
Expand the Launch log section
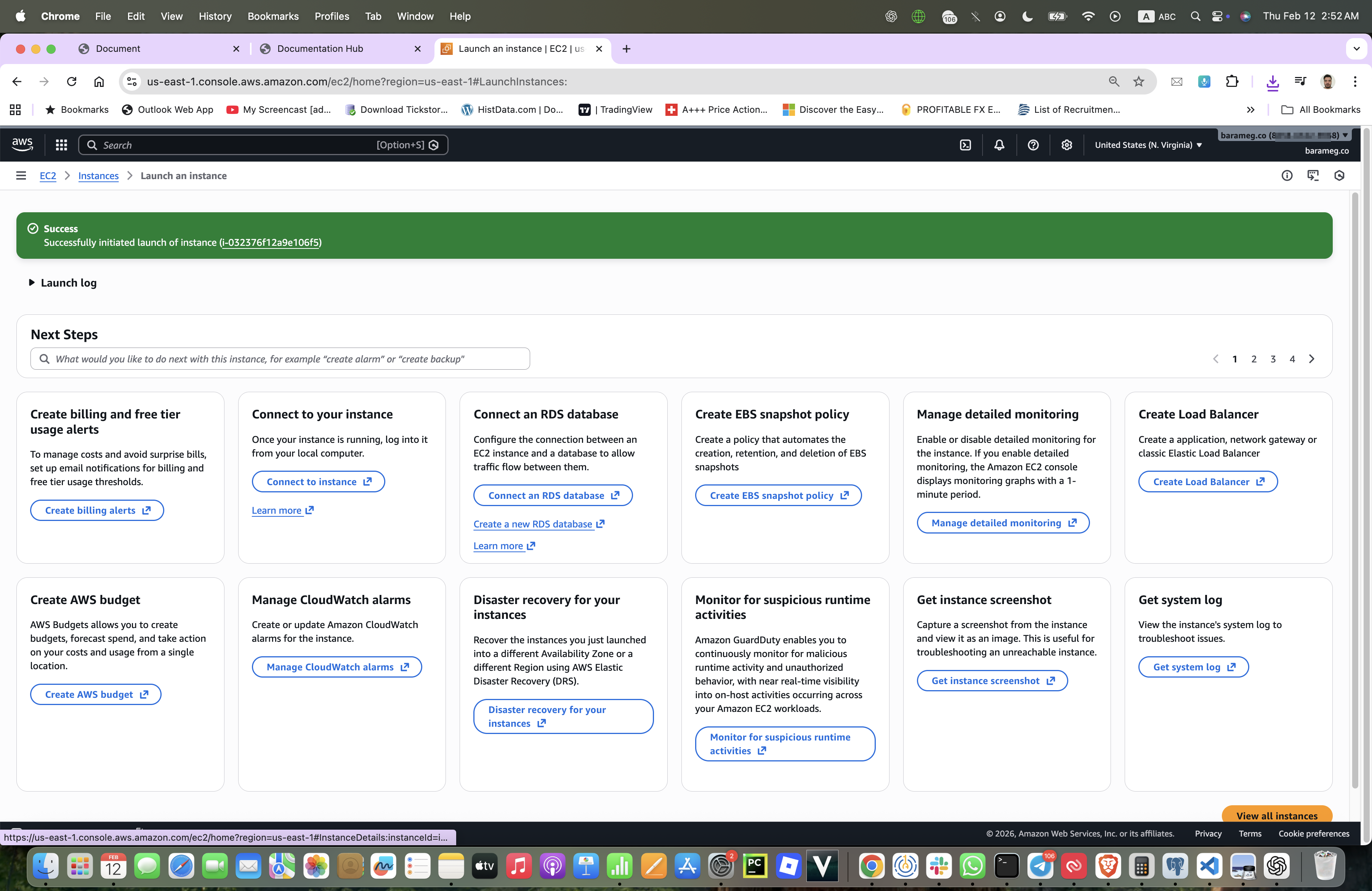point(63,283)
